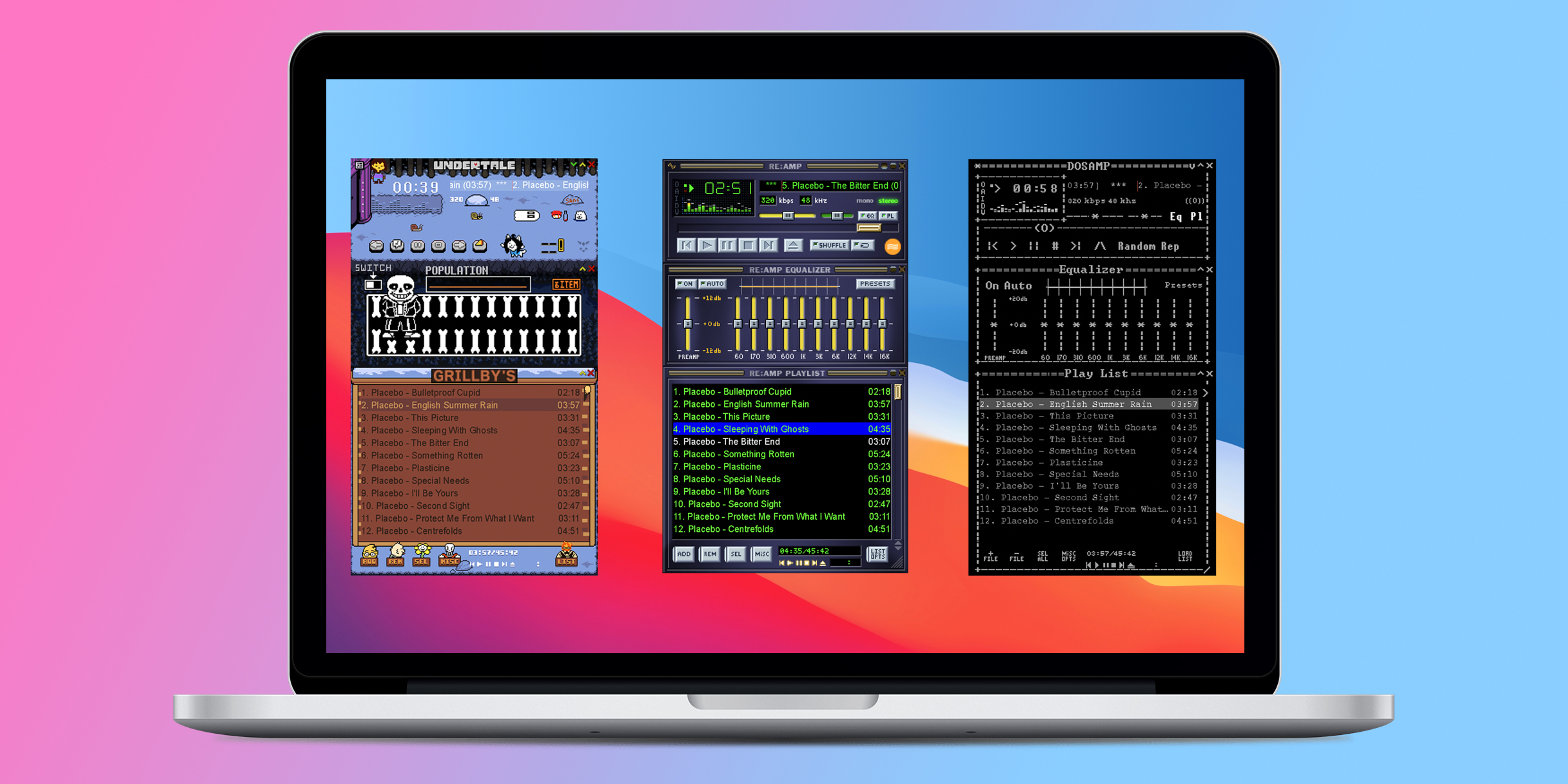This screenshot has height=784, width=1568.
Task: Click the cheese eject stone in Undertale skin
Action: tap(480, 246)
